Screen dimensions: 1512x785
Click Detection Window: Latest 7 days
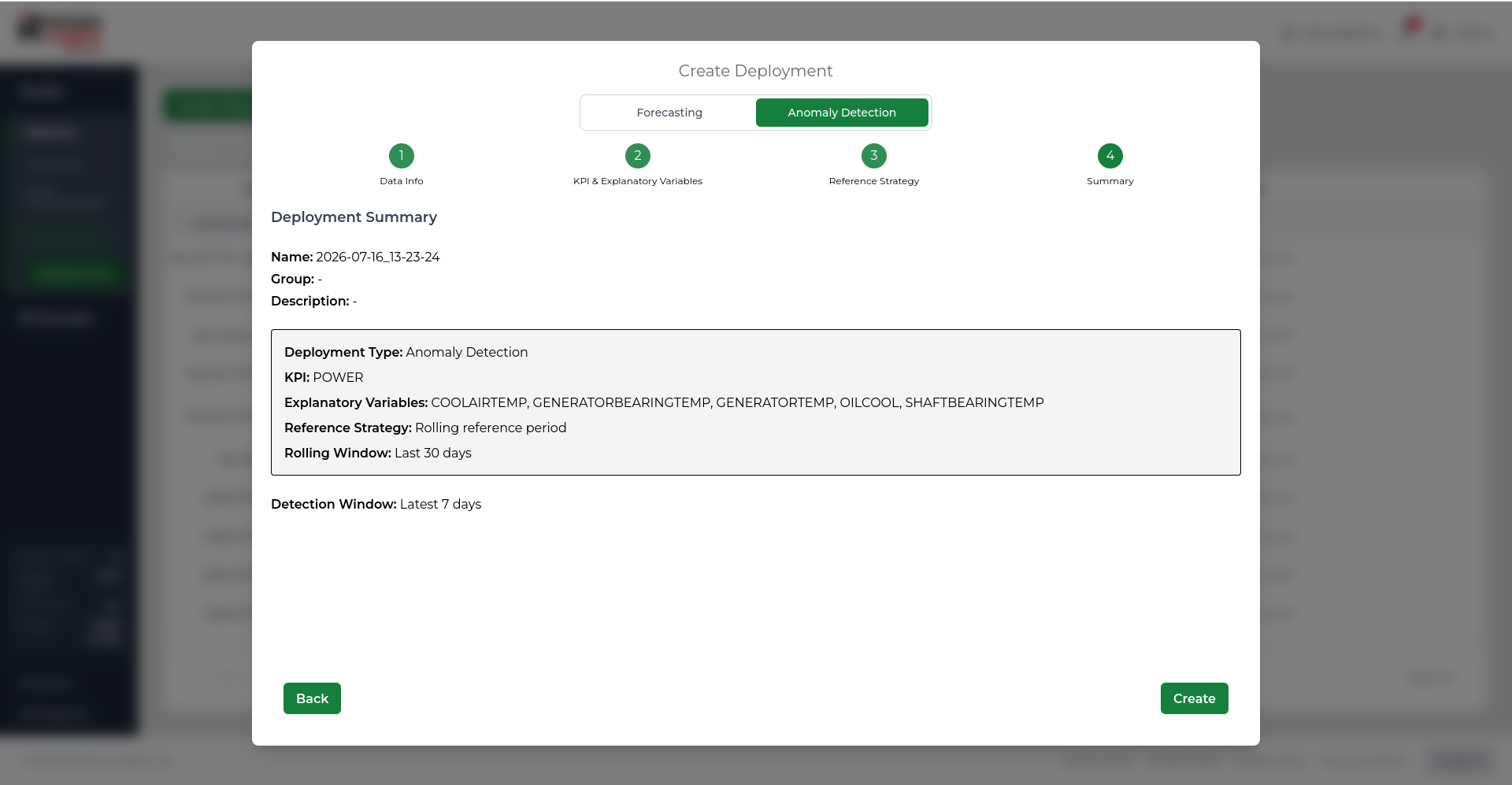coord(376,504)
